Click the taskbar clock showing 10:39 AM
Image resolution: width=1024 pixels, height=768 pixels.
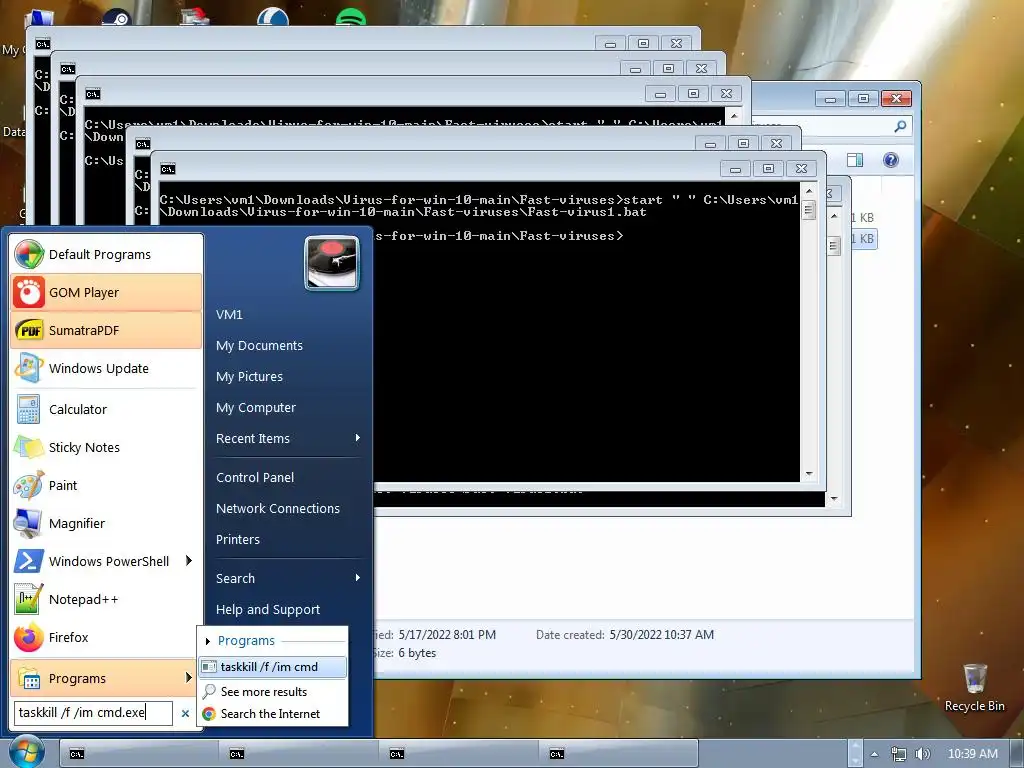coord(972,754)
